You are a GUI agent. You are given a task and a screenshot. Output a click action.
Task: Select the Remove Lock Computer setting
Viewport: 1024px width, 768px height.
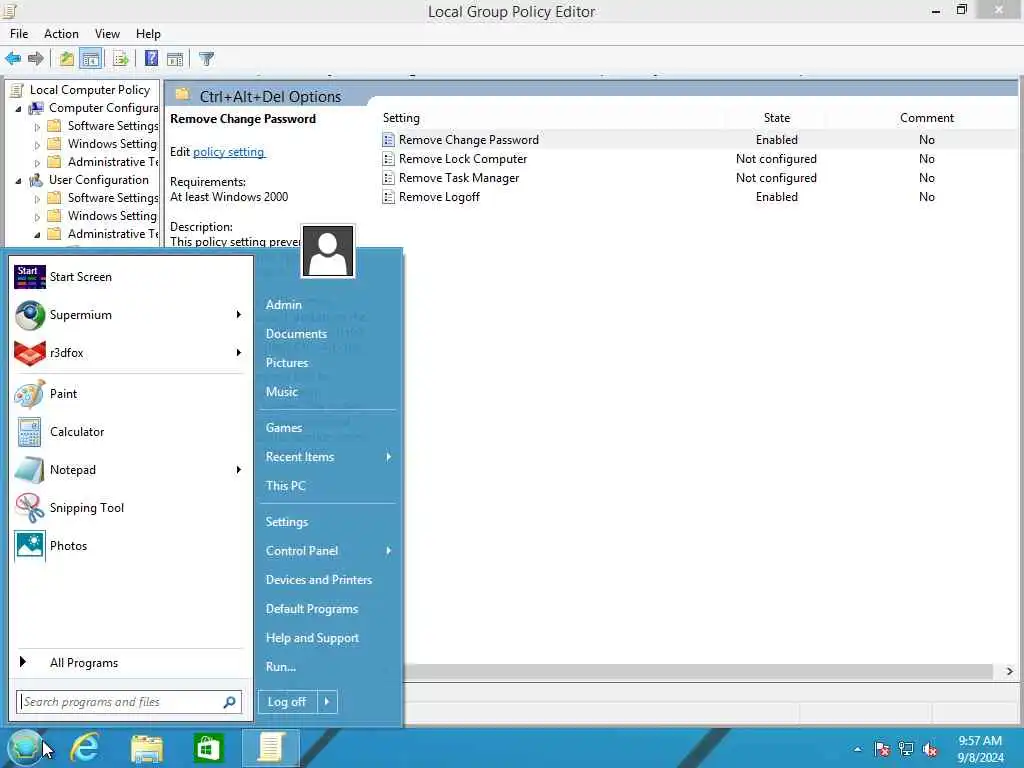click(463, 159)
